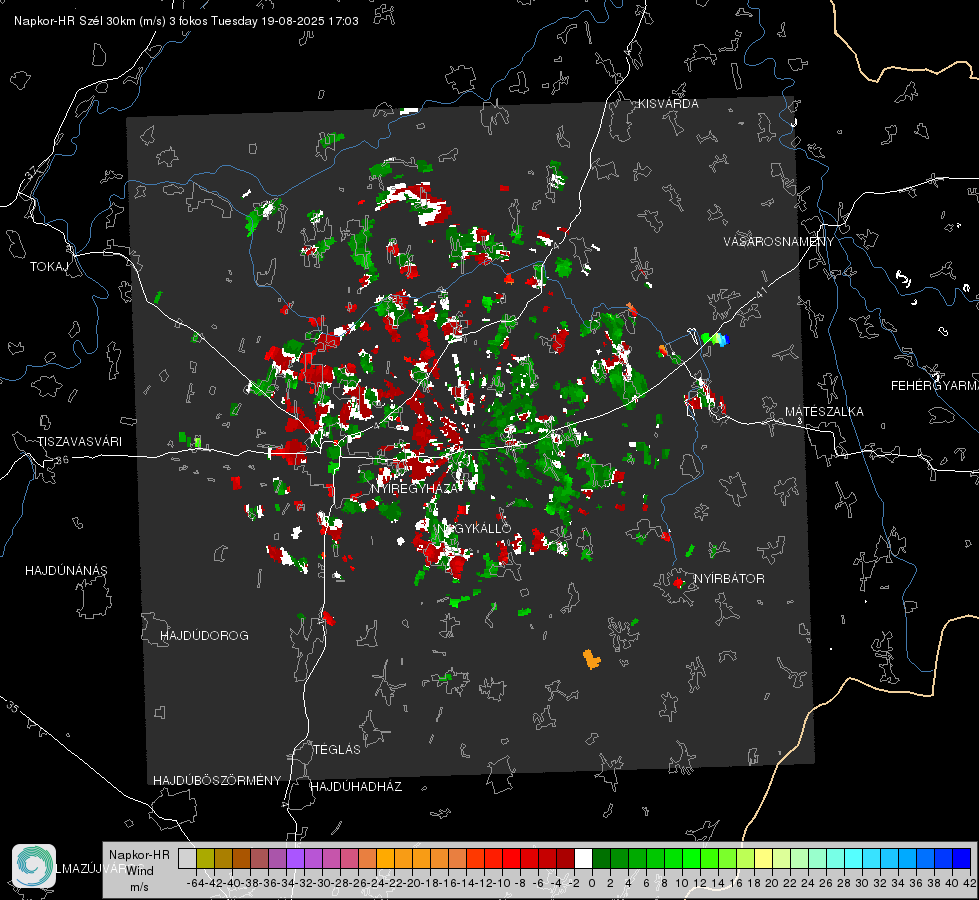
Task: Click the MÁTÉSZALKA town label
Action: [824, 412]
